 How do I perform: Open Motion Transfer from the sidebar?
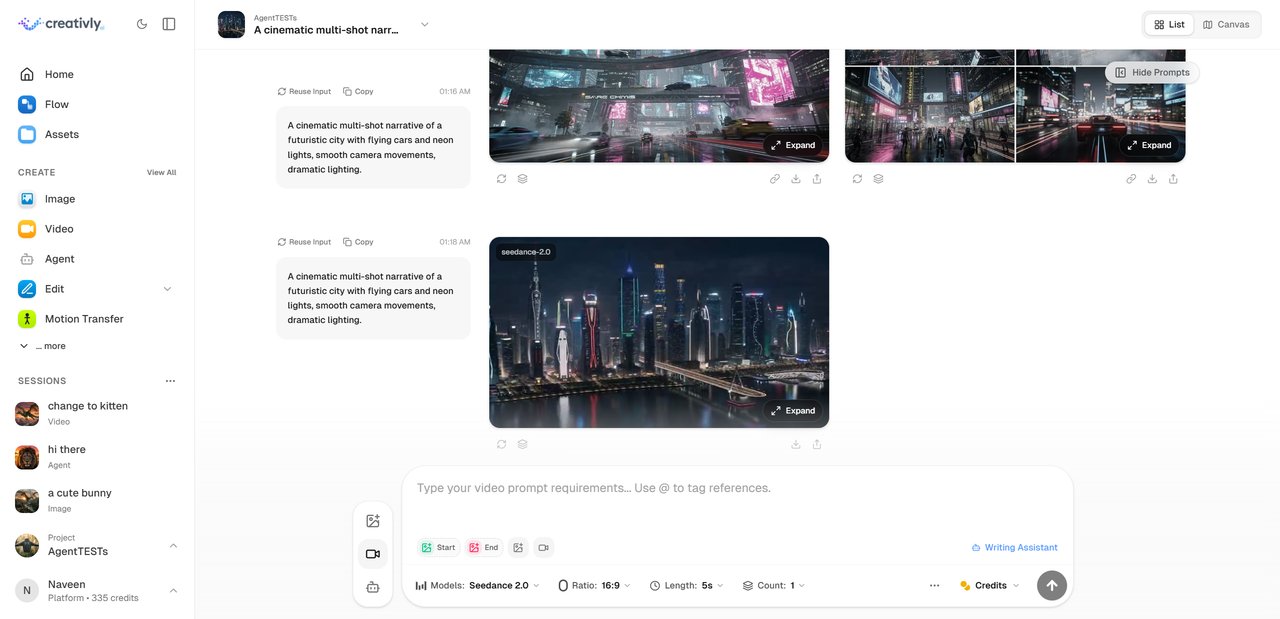click(x=84, y=319)
